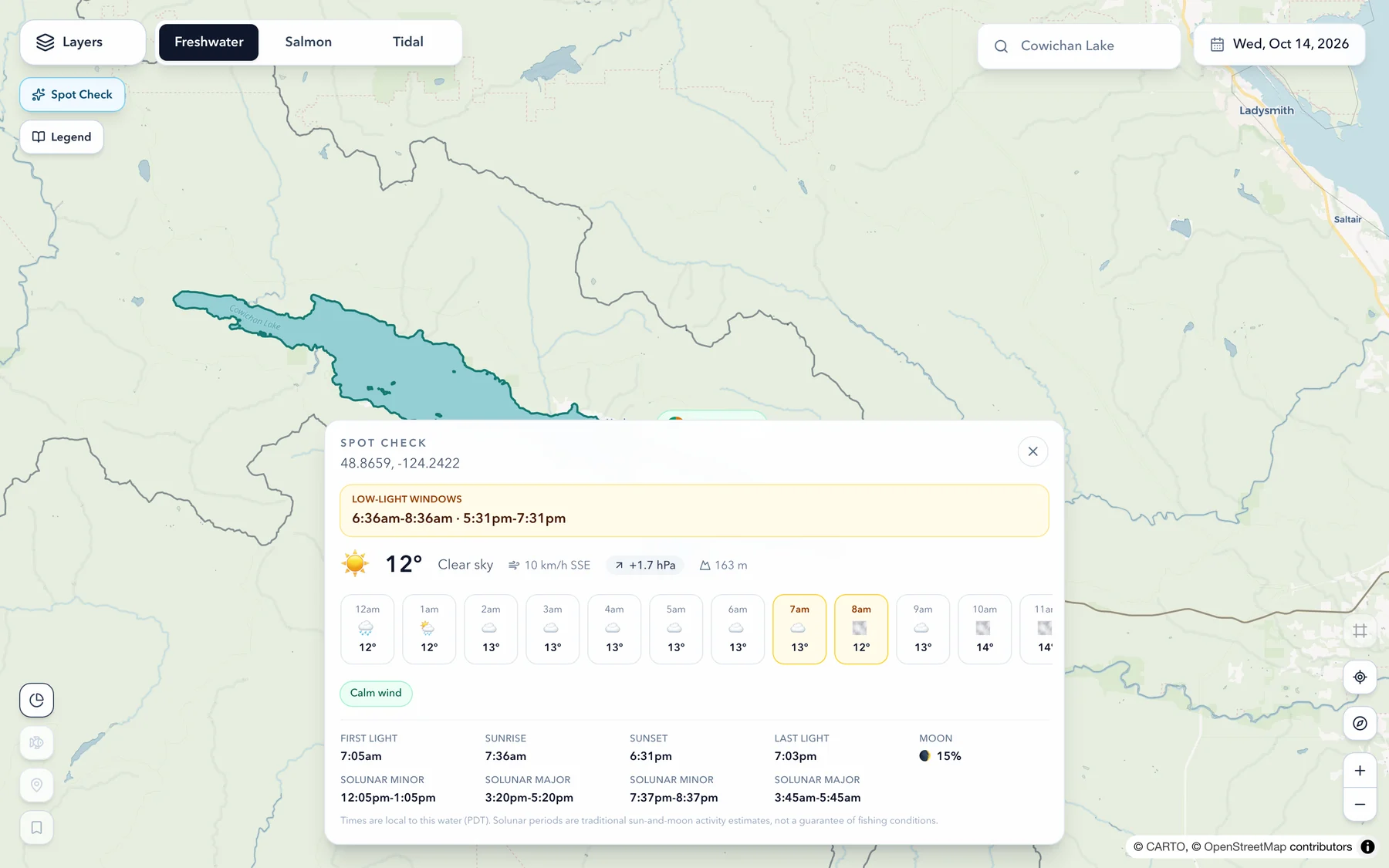Click the CARTO attribution link

(x=1166, y=847)
